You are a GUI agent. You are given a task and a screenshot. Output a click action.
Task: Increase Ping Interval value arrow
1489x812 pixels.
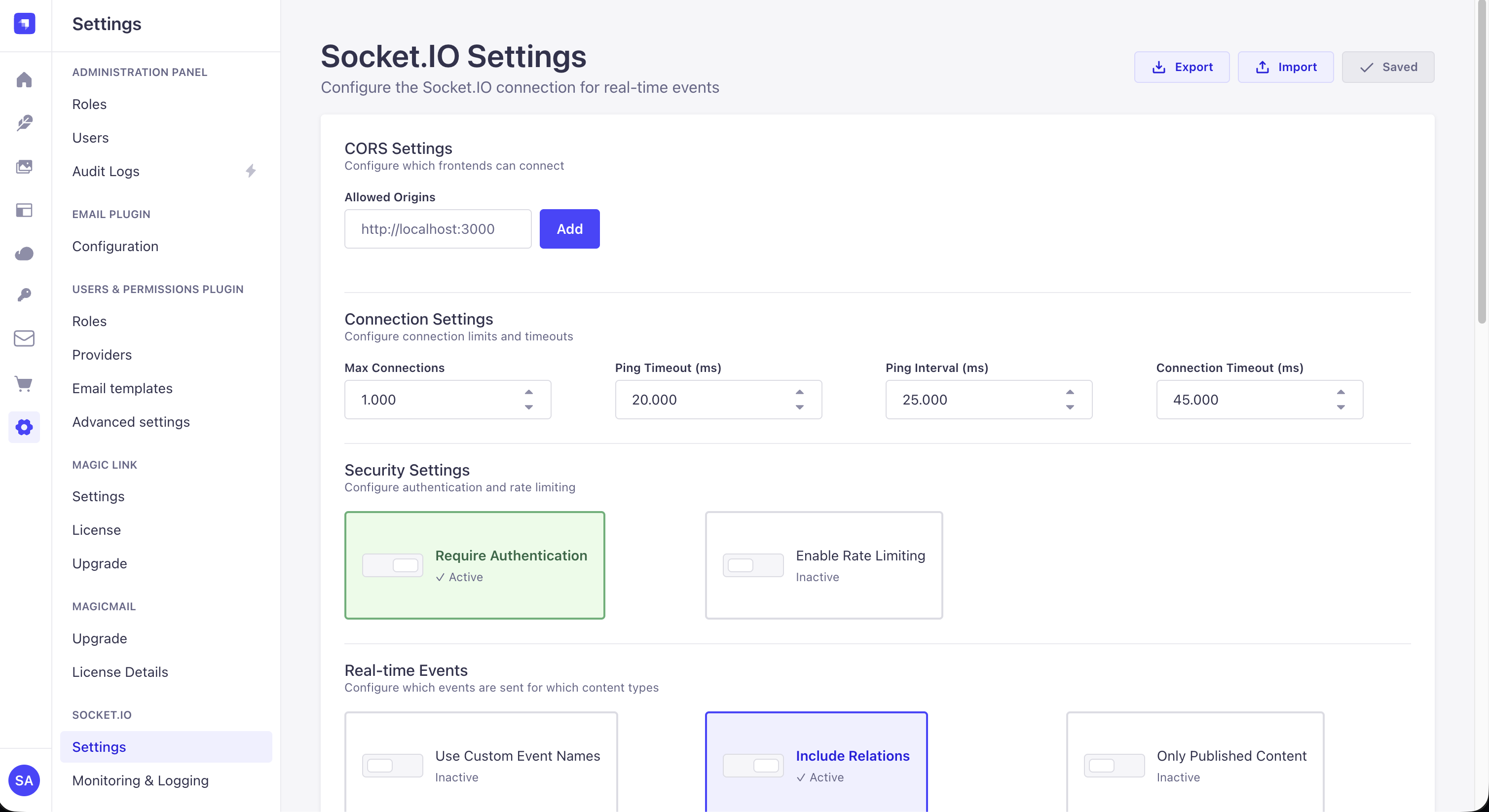(1069, 392)
